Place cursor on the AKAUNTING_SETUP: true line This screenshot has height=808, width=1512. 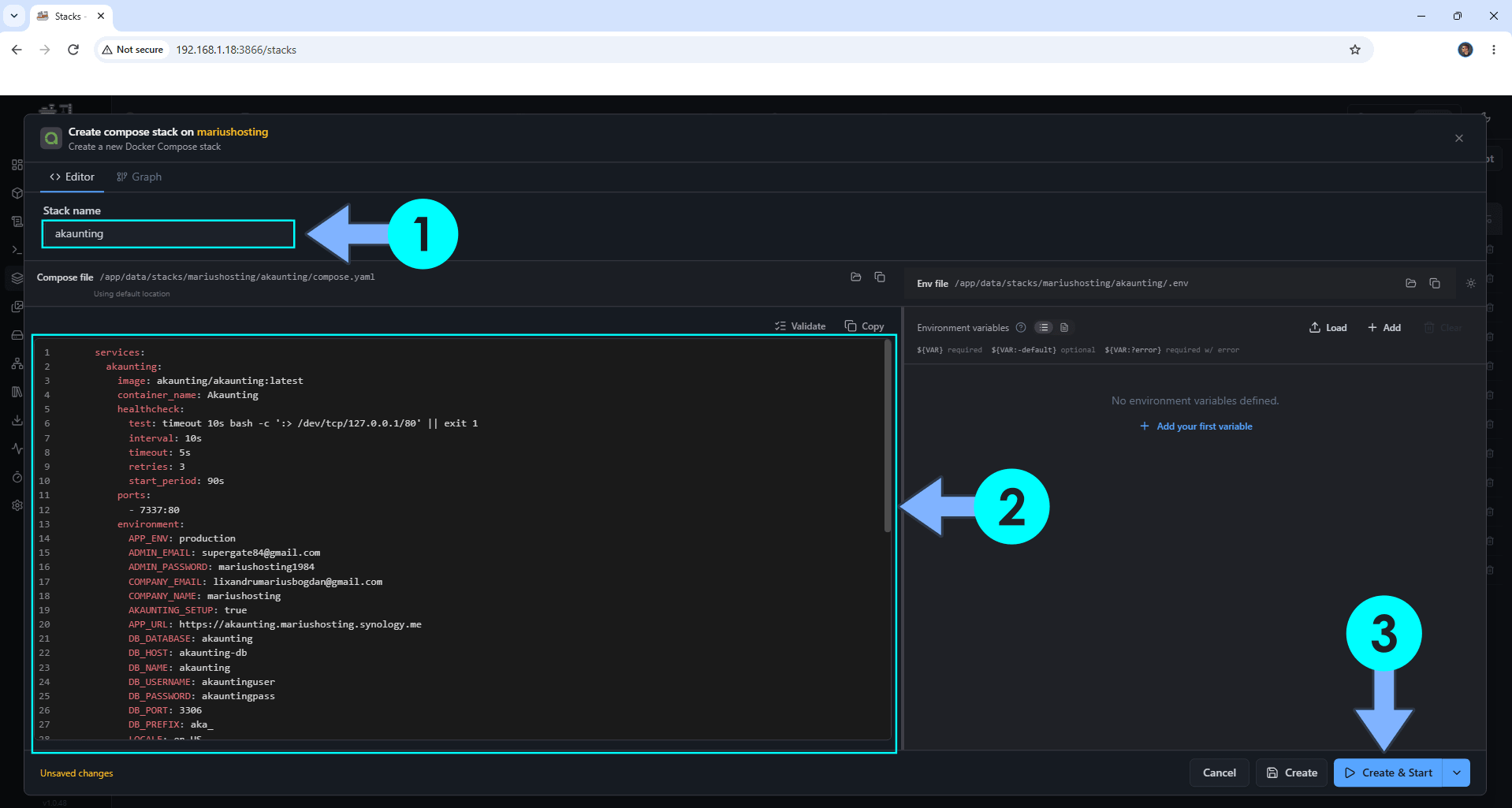[x=188, y=610]
